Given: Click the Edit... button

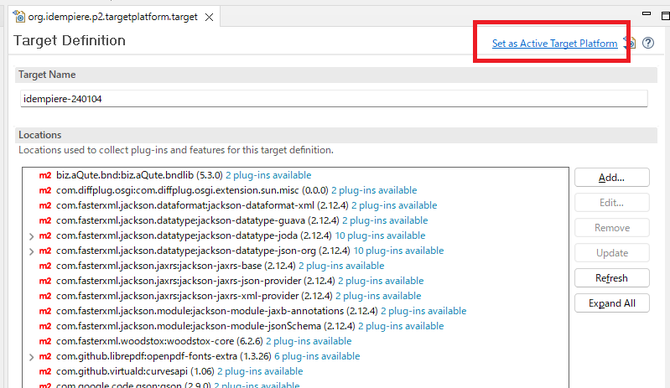Looking at the screenshot, I should 612,203.
